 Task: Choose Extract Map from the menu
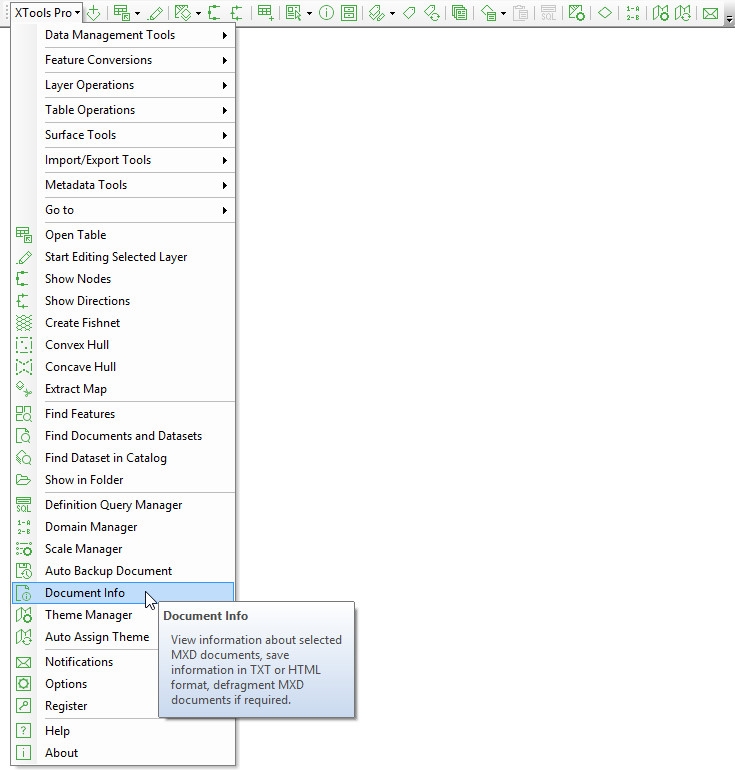123,390
